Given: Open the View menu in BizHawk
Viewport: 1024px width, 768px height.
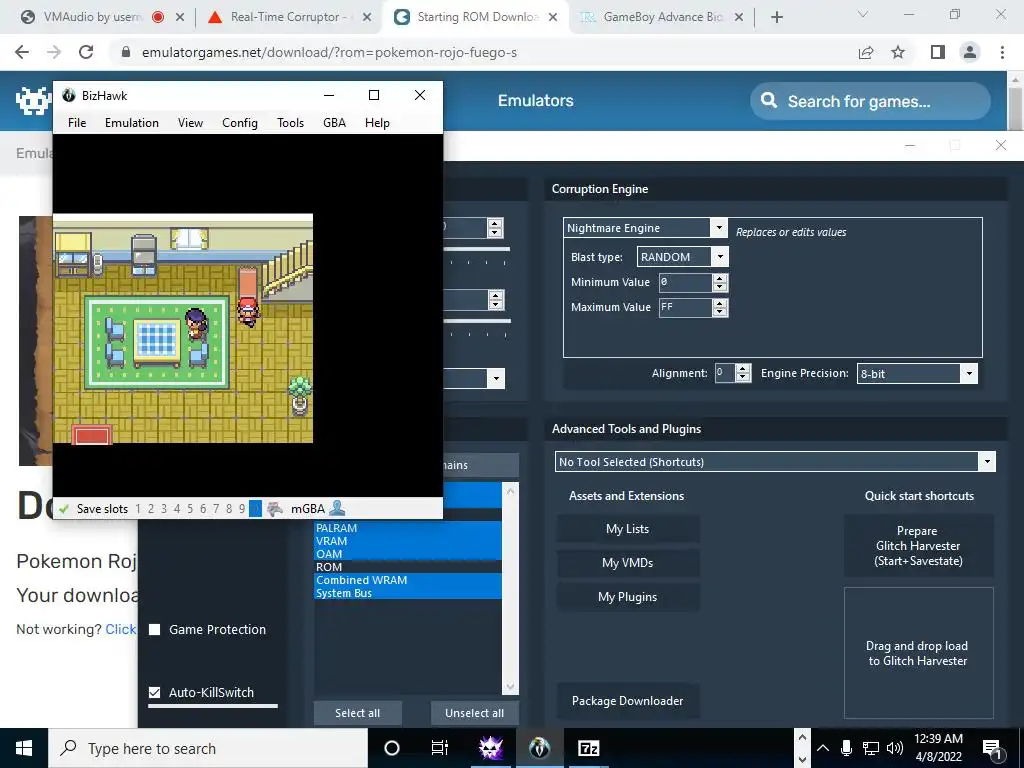Looking at the screenshot, I should [190, 123].
